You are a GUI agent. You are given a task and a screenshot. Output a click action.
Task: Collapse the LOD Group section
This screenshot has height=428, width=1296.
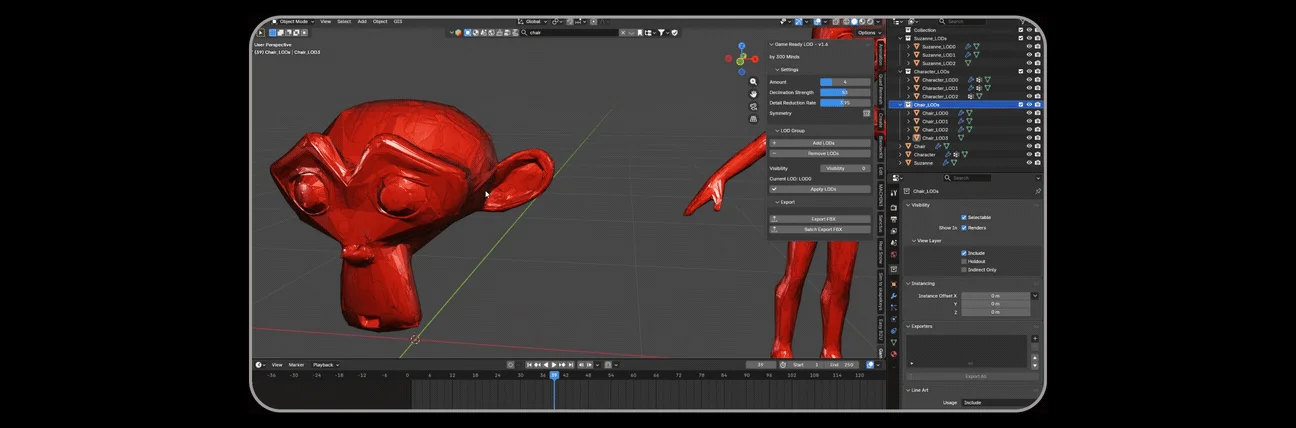pyautogui.click(x=790, y=131)
